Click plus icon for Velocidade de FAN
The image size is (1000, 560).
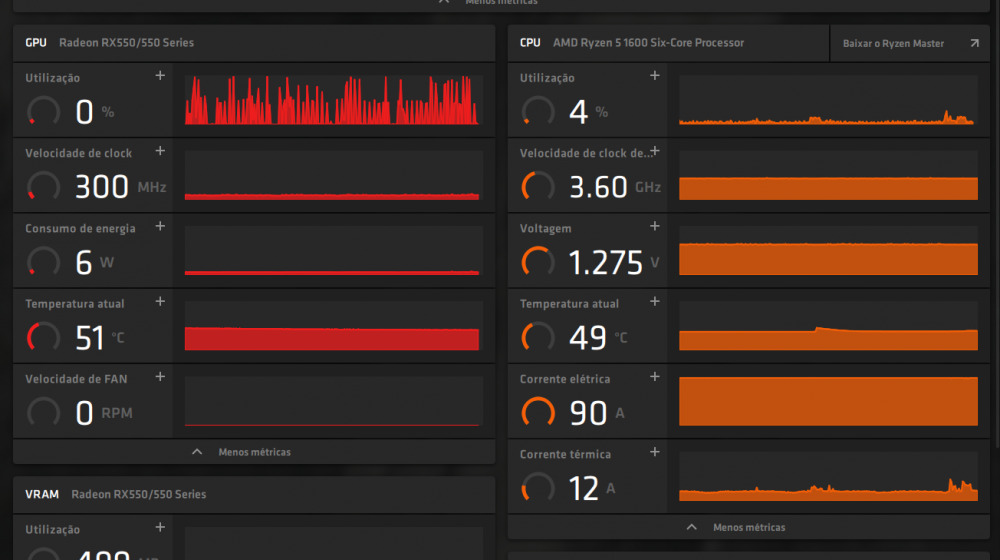(160, 377)
